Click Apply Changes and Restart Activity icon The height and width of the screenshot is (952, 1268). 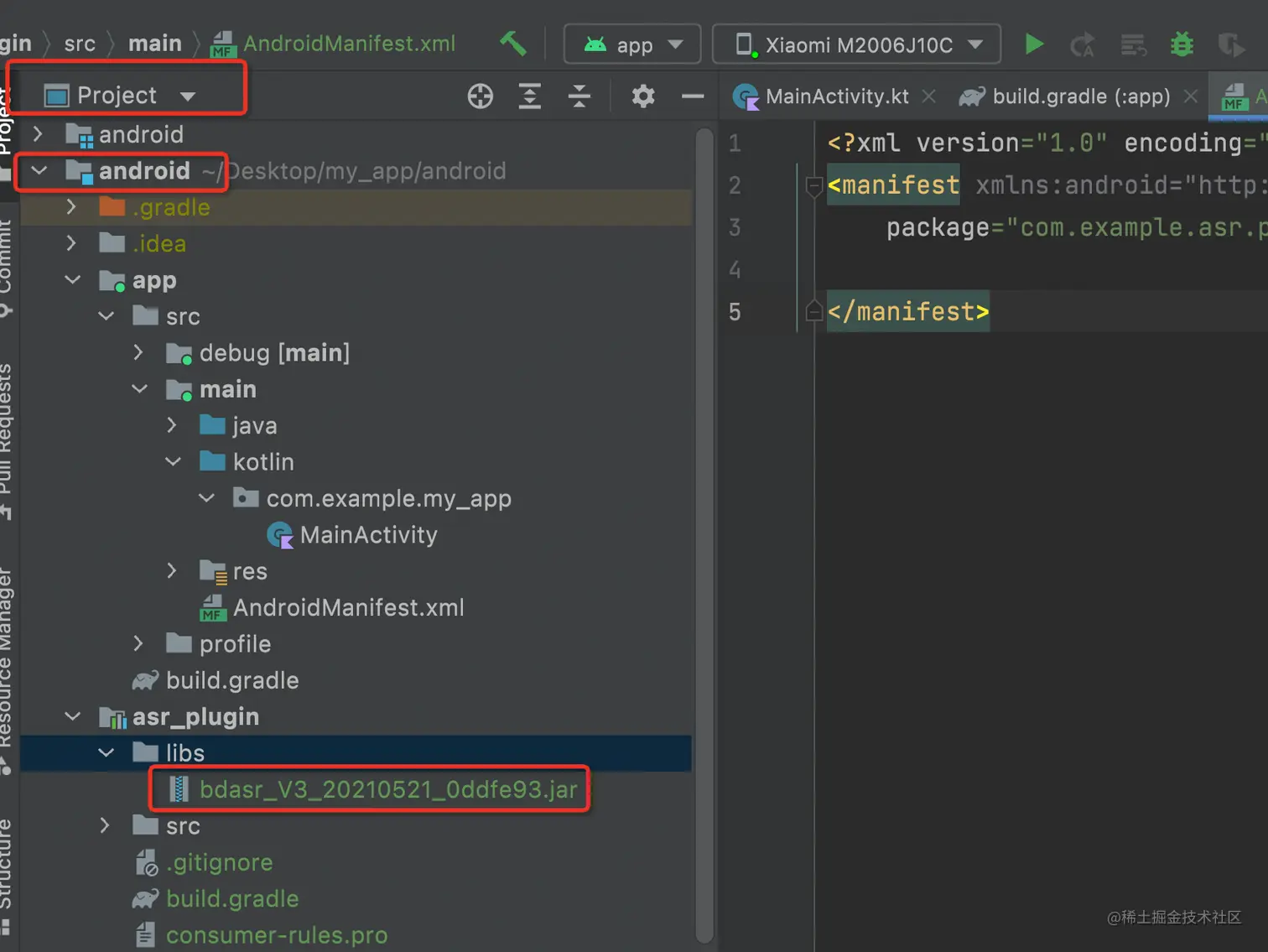[x=1083, y=44]
